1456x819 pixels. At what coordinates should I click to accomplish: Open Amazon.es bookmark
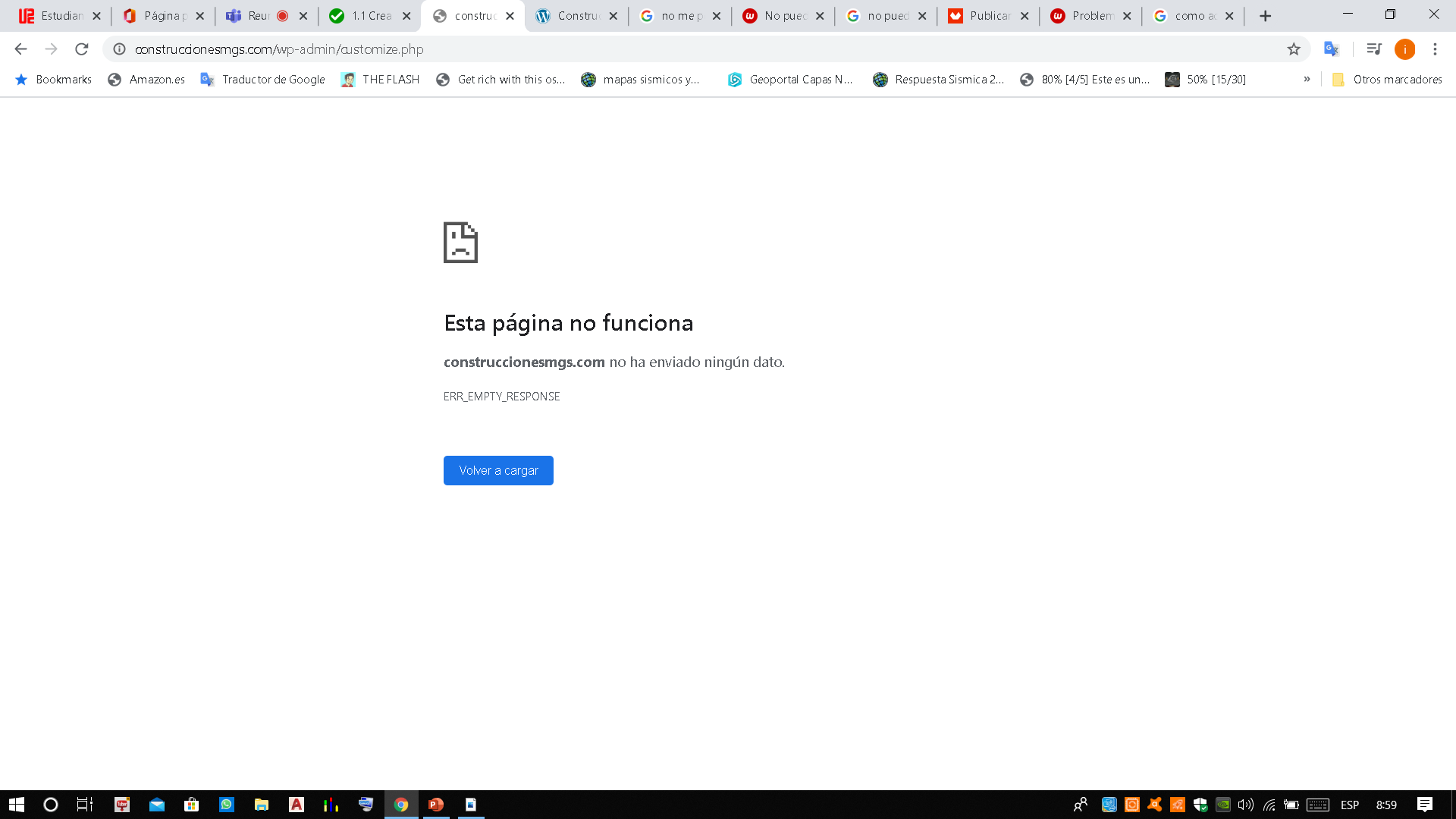coord(146,80)
